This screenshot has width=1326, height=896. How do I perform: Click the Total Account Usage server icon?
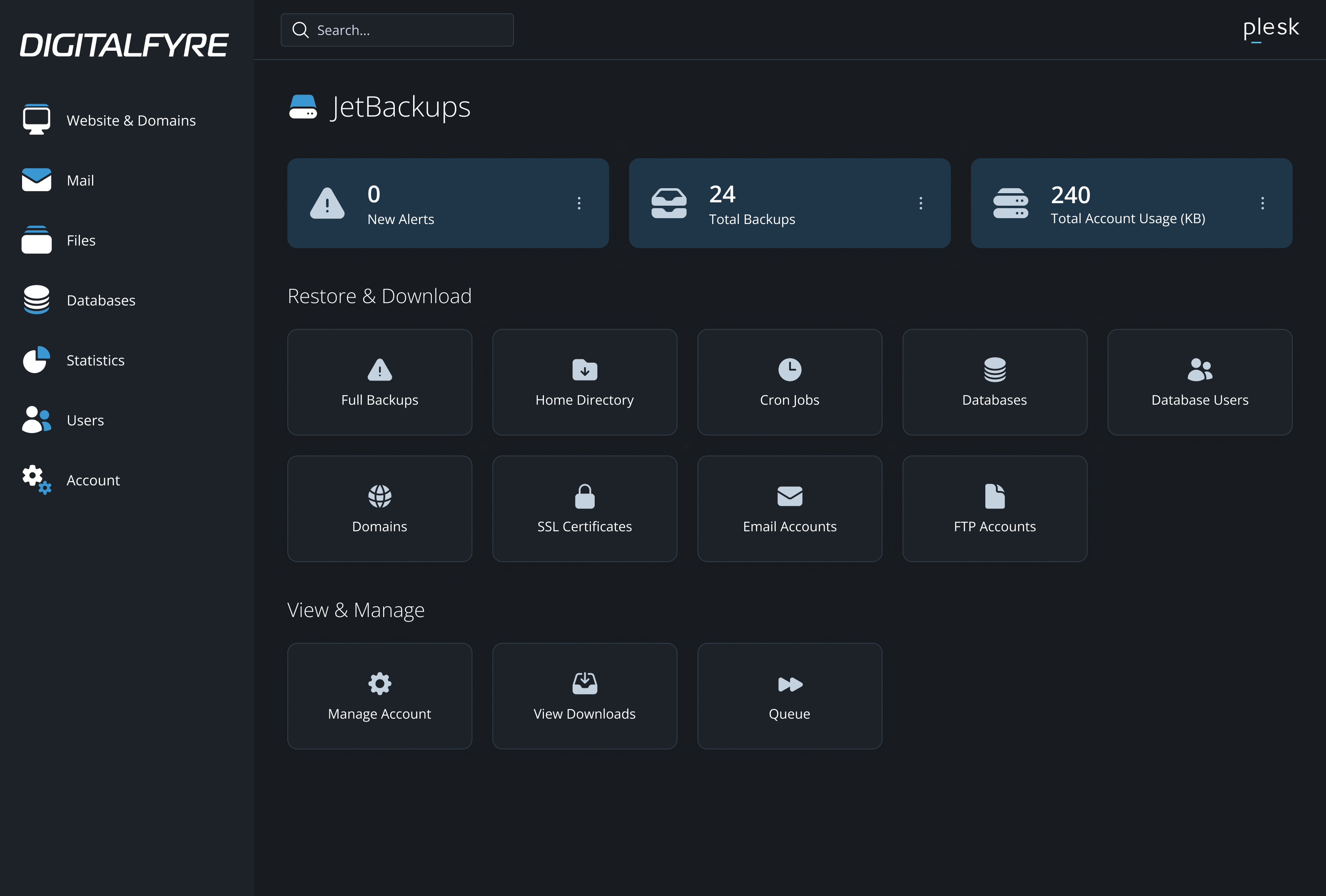[x=1010, y=203]
